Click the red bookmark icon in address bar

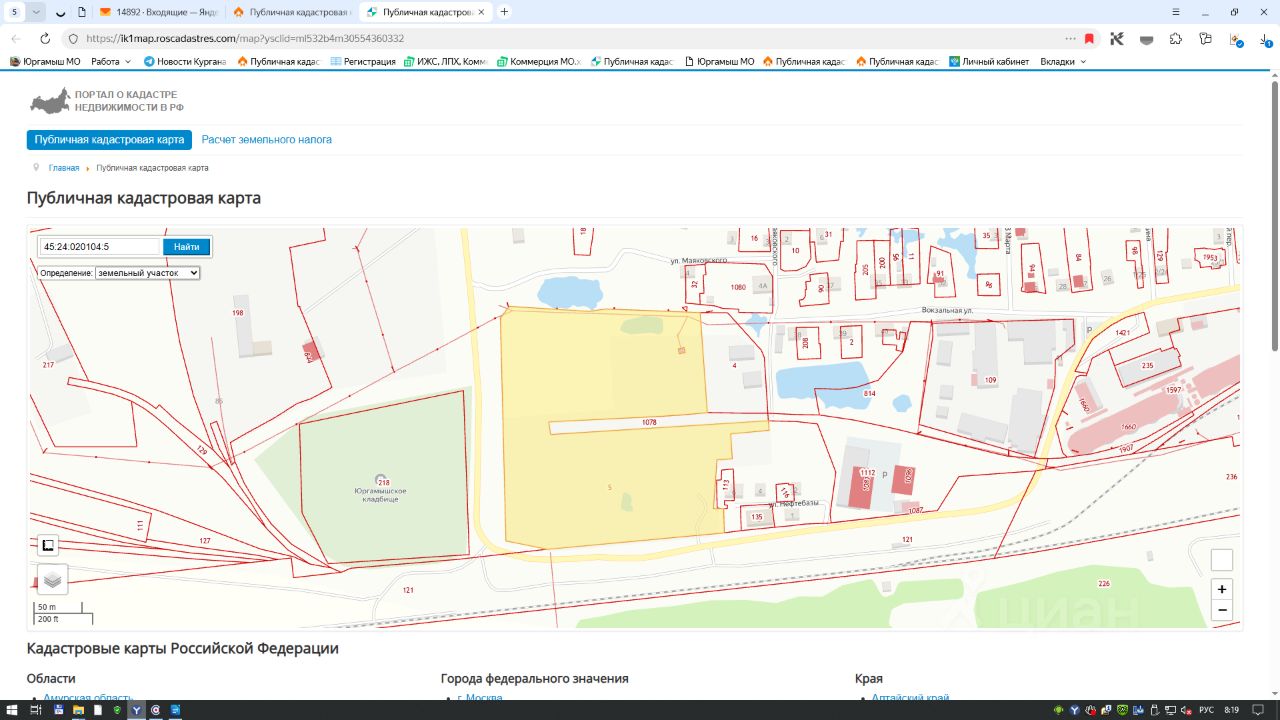tap(1089, 38)
